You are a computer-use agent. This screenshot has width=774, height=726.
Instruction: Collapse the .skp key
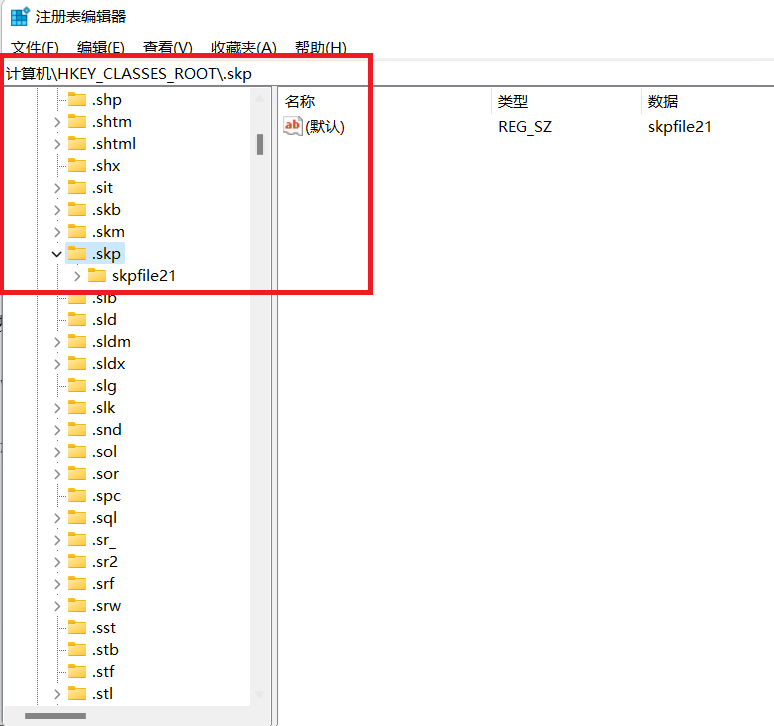[57, 254]
